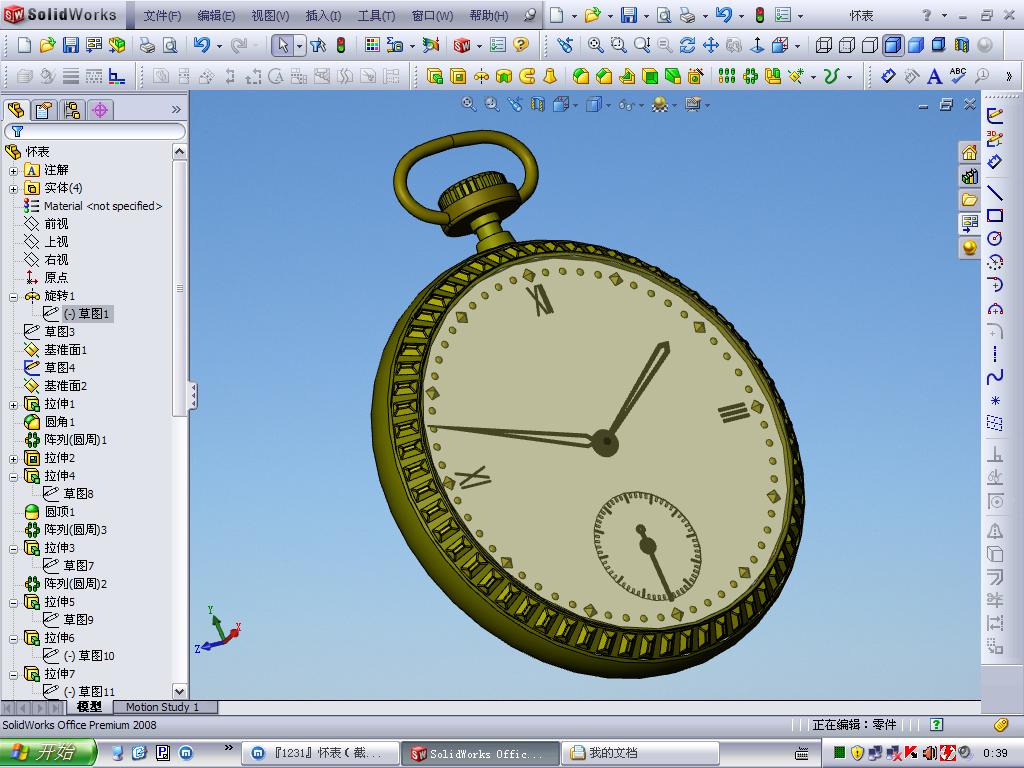Collapse the 拉伸3 feature node
Viewport: 1024px width, 768px height.
pos(13,549)
